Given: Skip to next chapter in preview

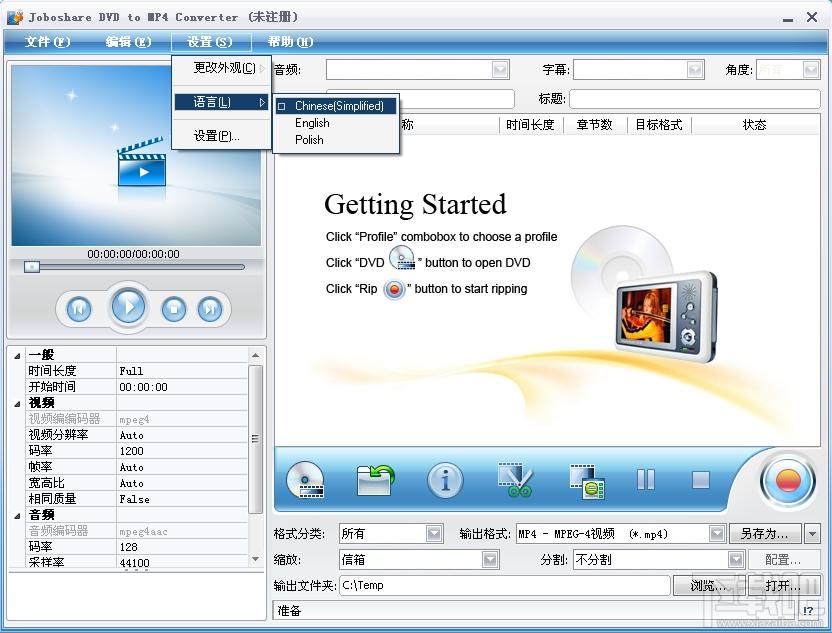Looking at the screenshot, I should tap(210, 308).
